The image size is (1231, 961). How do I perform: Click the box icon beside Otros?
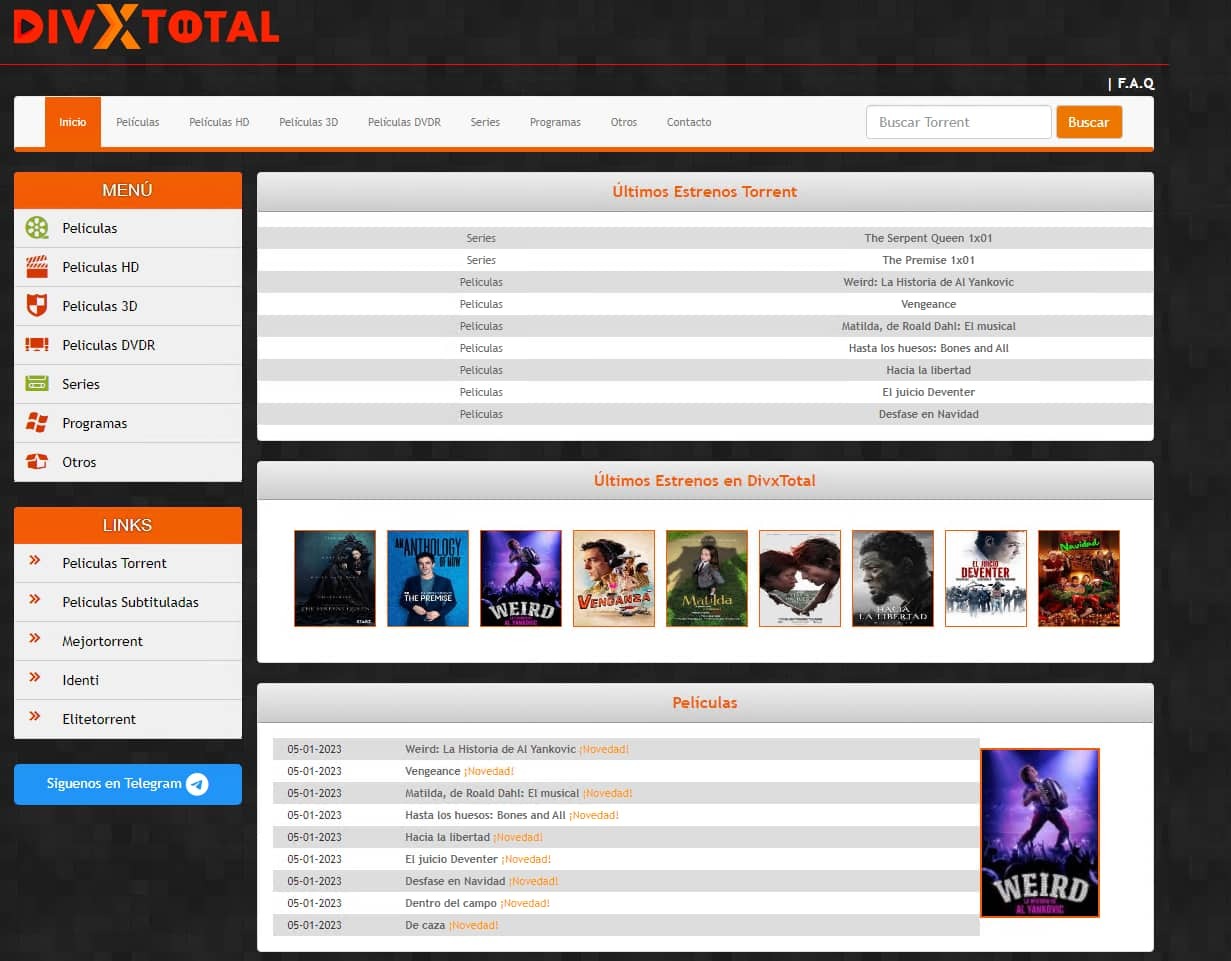pyautogui.click(x=37, y=462)
